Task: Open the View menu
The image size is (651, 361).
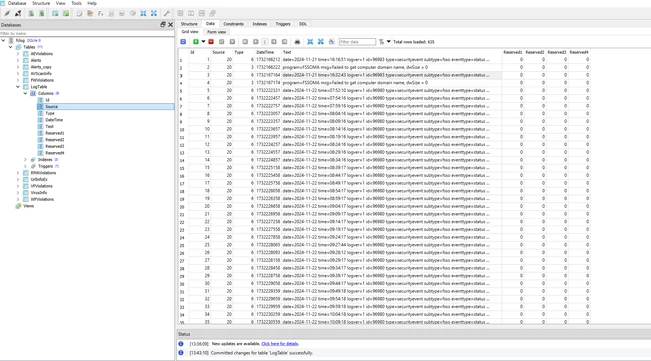Action: 61,3
